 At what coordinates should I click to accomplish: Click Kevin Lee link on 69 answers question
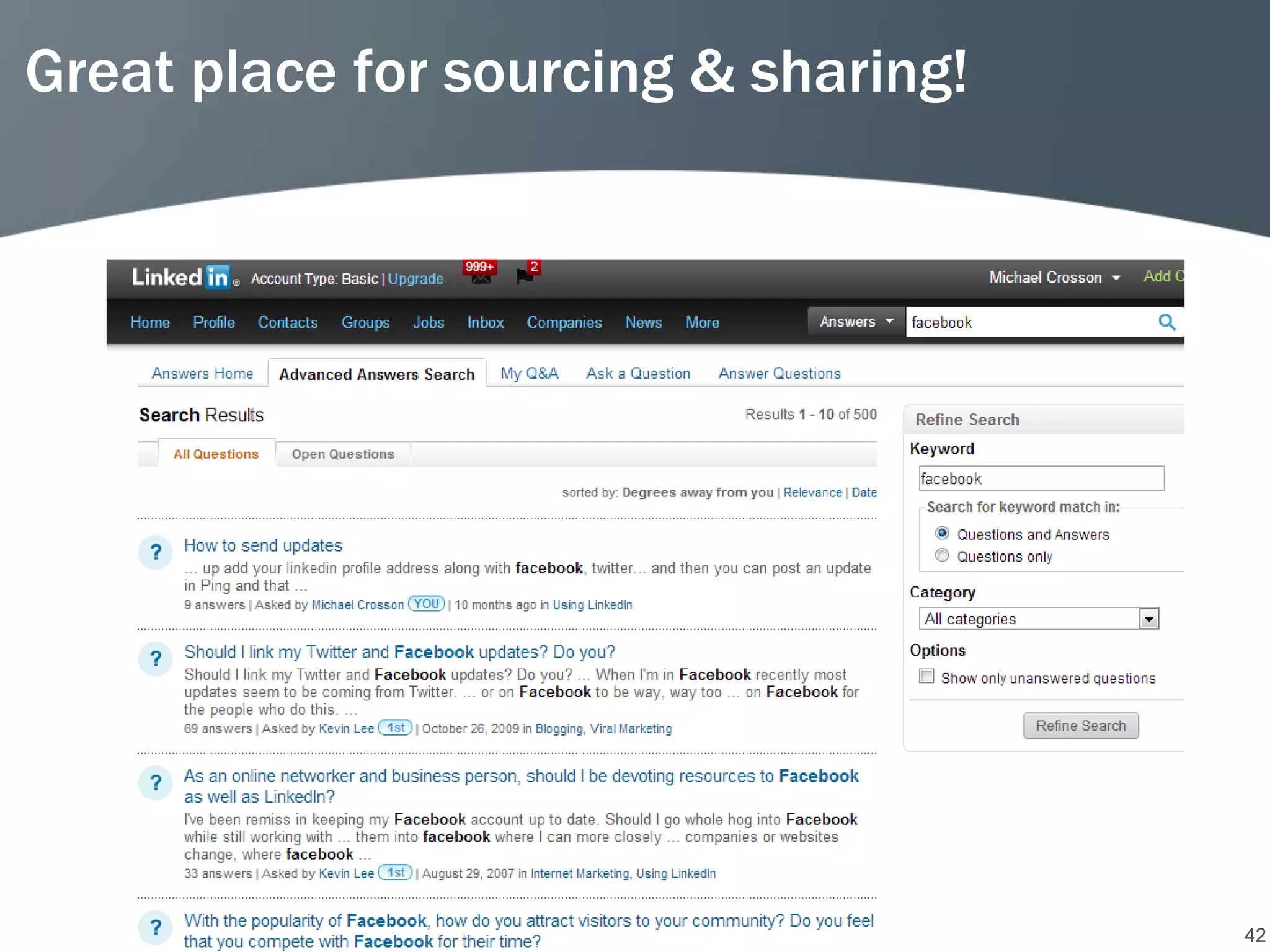coord(346,728)
